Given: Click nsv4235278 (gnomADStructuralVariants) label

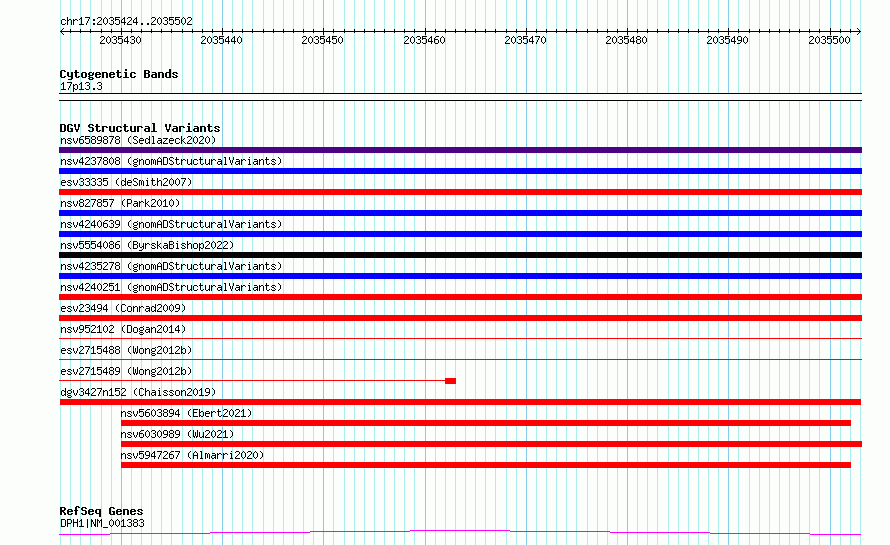Looking at the screenshot, I should pos(171,266).
